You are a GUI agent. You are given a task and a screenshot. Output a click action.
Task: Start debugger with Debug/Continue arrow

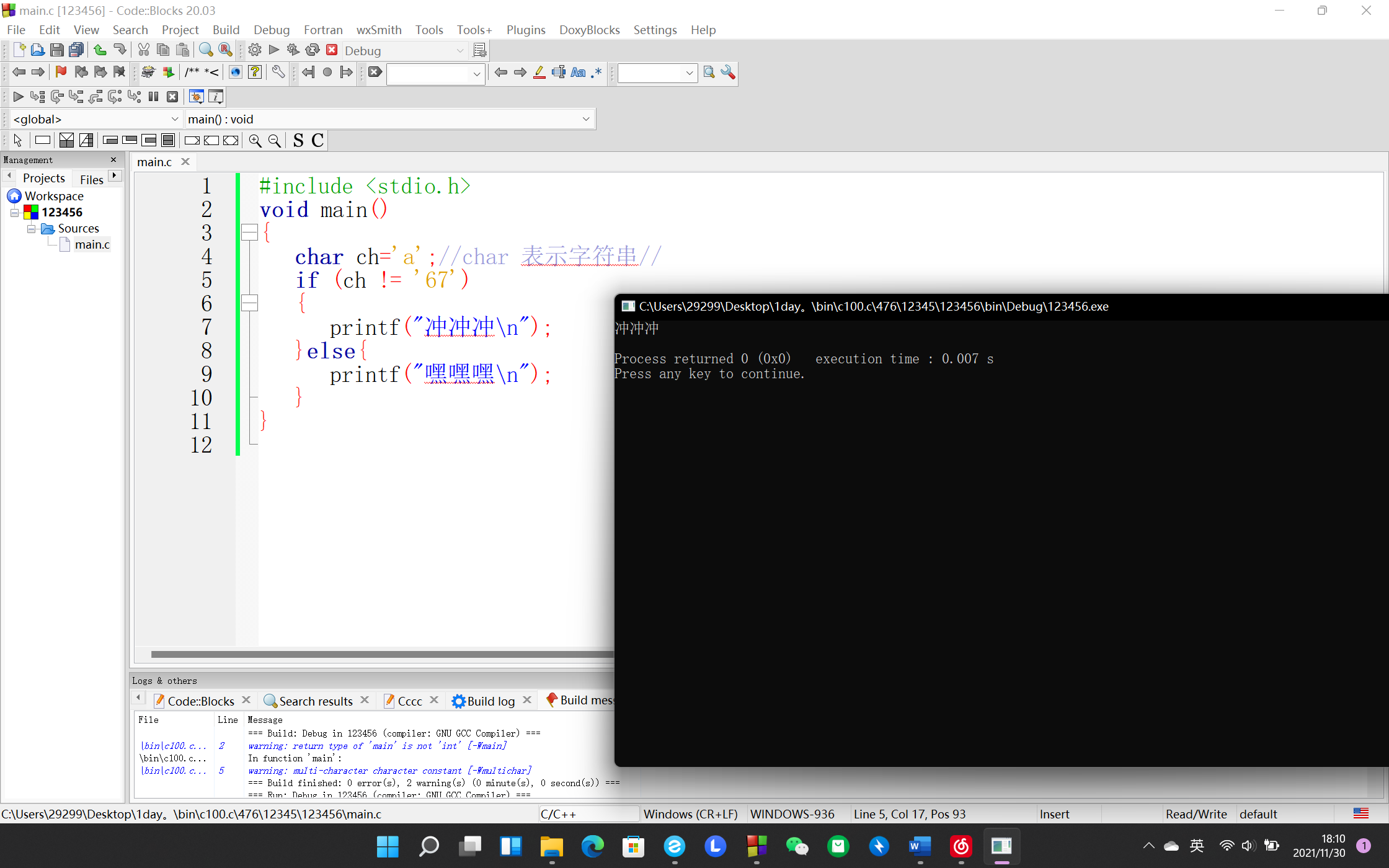(18, 97)
